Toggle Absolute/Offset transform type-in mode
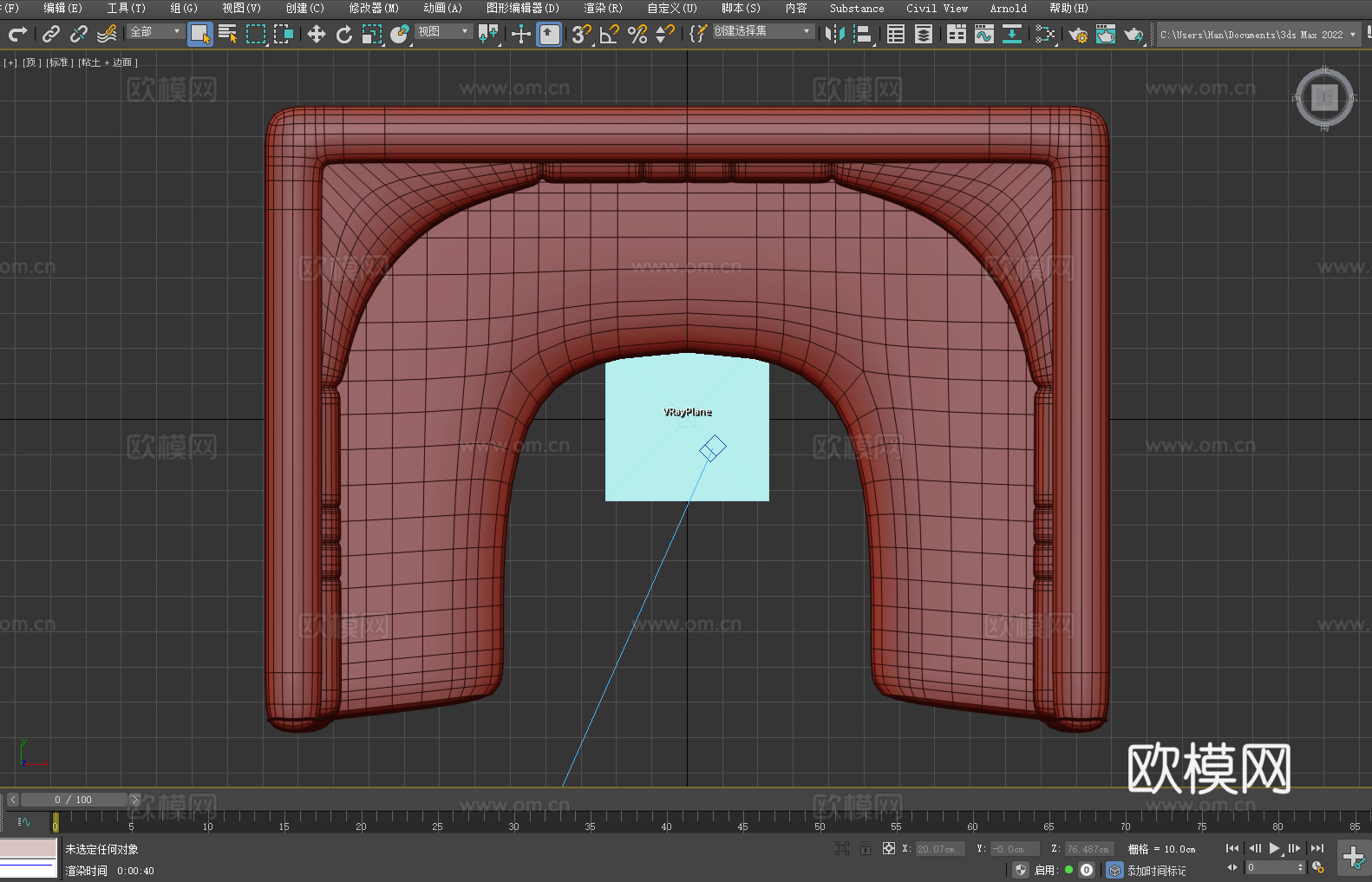The width and height of the screenshot is (1372, 882). click(x=889, y=848)
